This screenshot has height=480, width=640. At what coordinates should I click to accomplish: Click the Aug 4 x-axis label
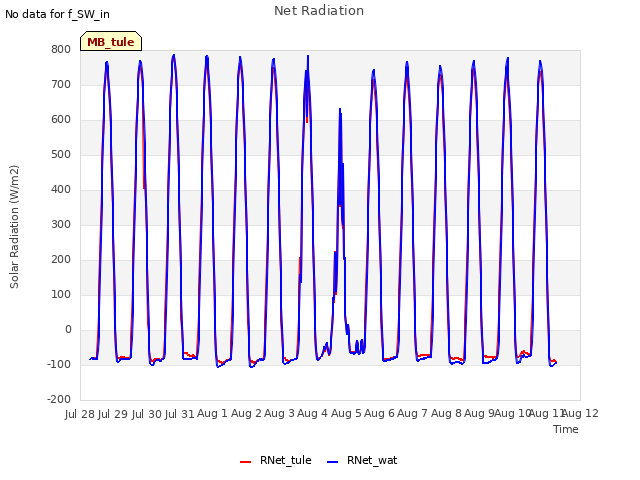tap(312, 414)
